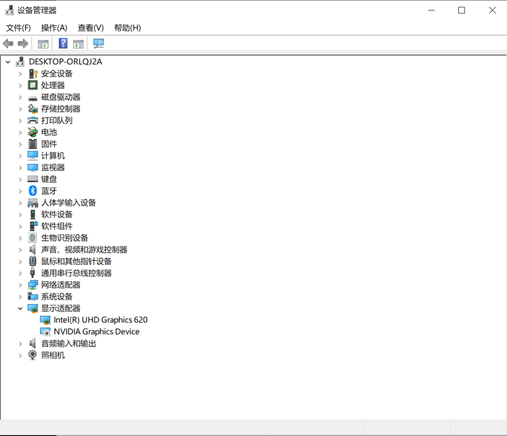Click the Back arrow toolbar icon
Screen dimensions: 507x436
click(x=8, y=43)
